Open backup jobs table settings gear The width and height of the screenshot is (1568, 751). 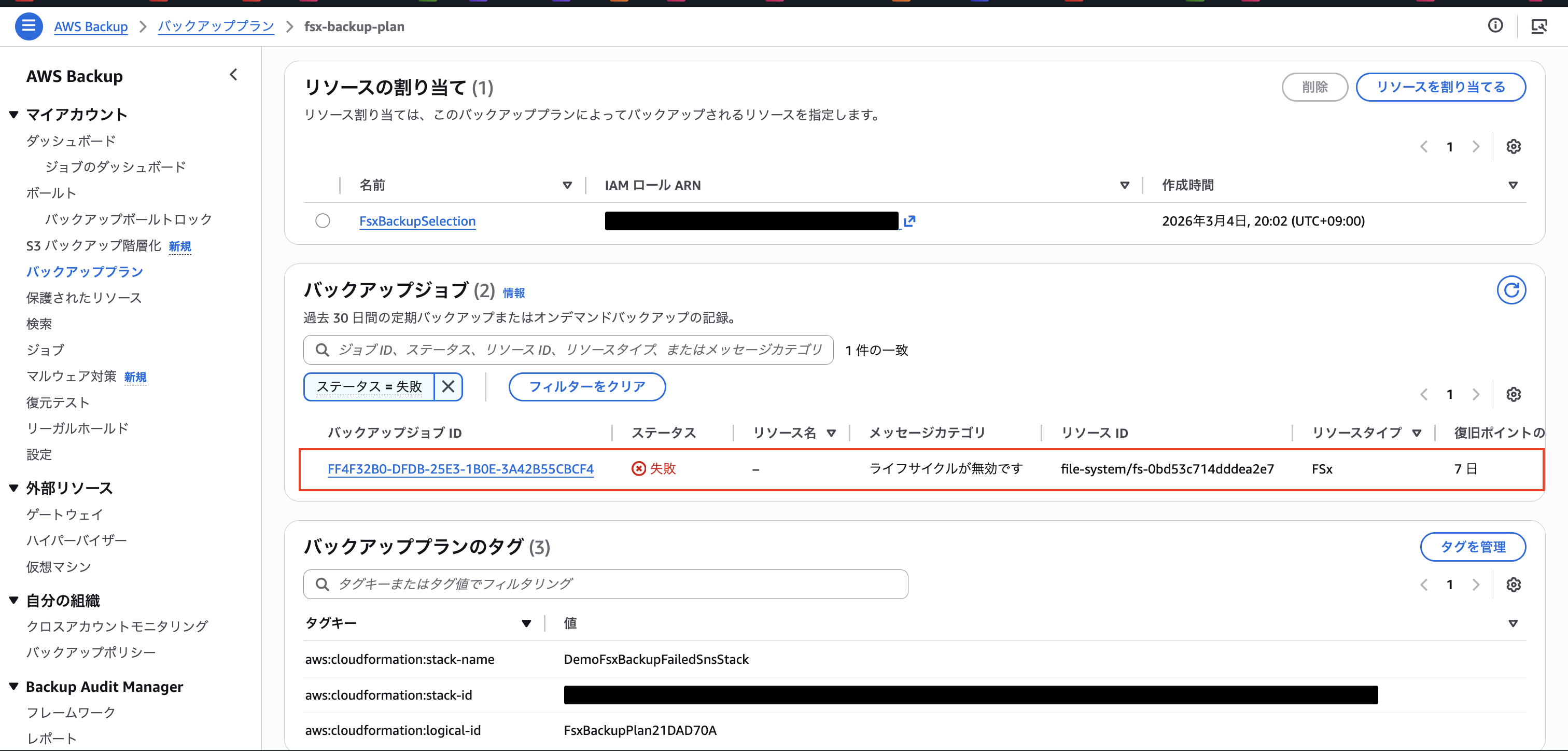pos(1513,394)
